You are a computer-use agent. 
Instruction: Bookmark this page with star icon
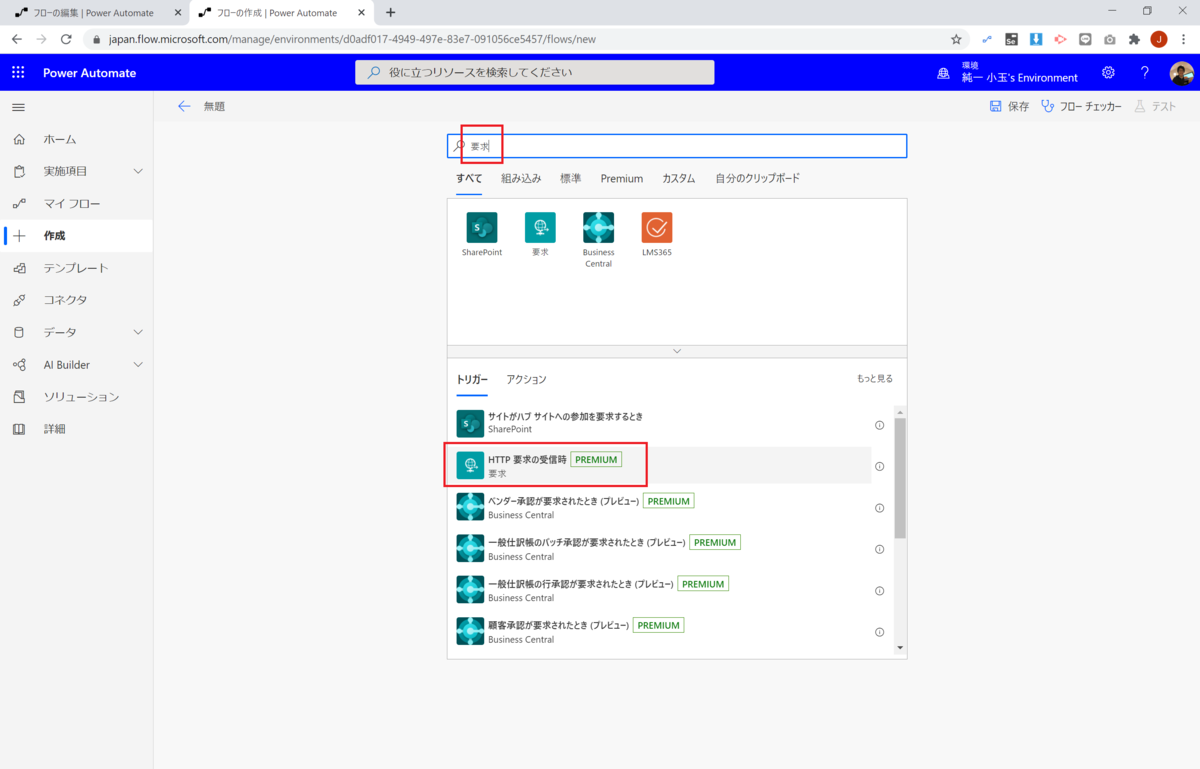956,39
